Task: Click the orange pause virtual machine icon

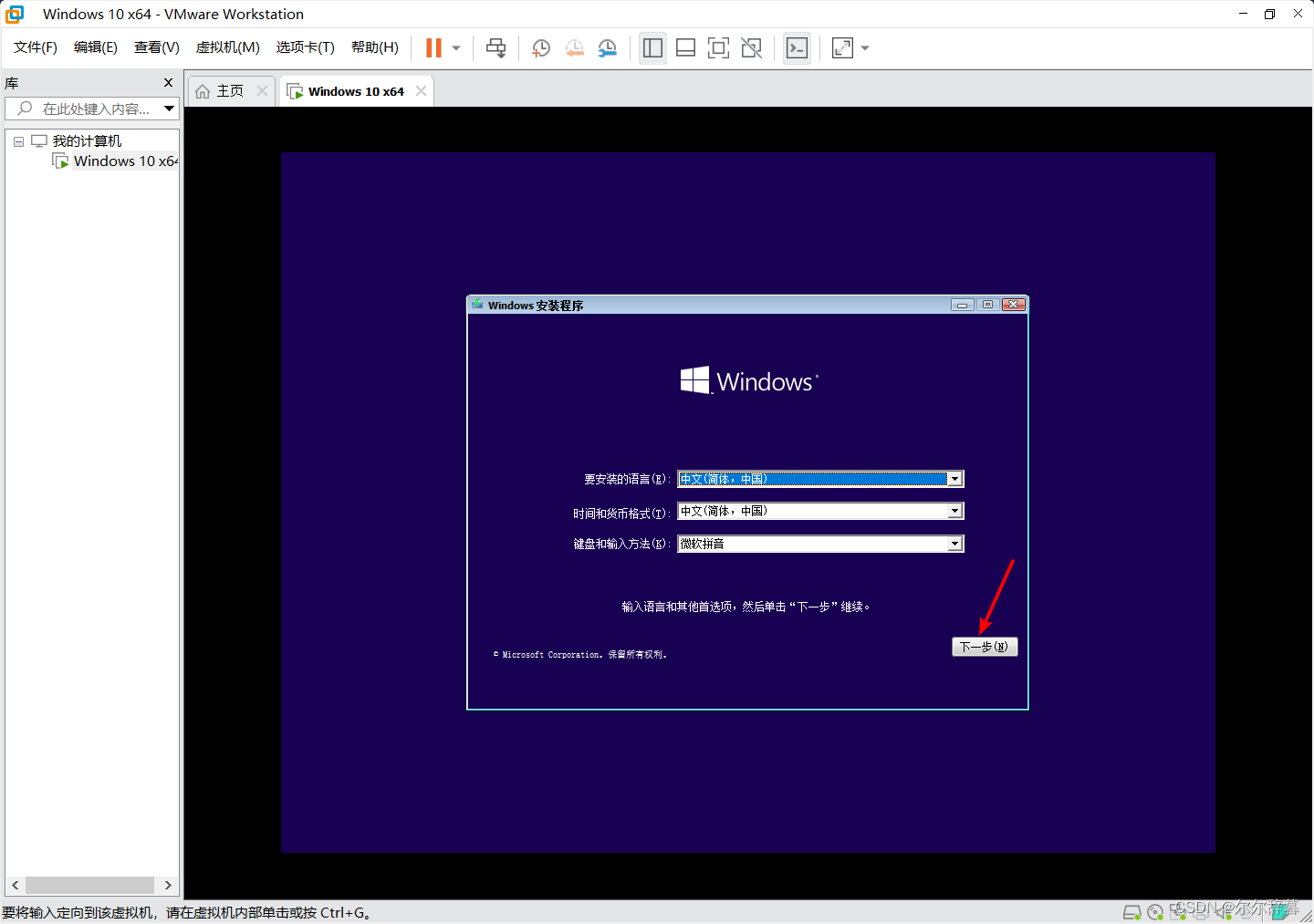Action: (433, 48)
